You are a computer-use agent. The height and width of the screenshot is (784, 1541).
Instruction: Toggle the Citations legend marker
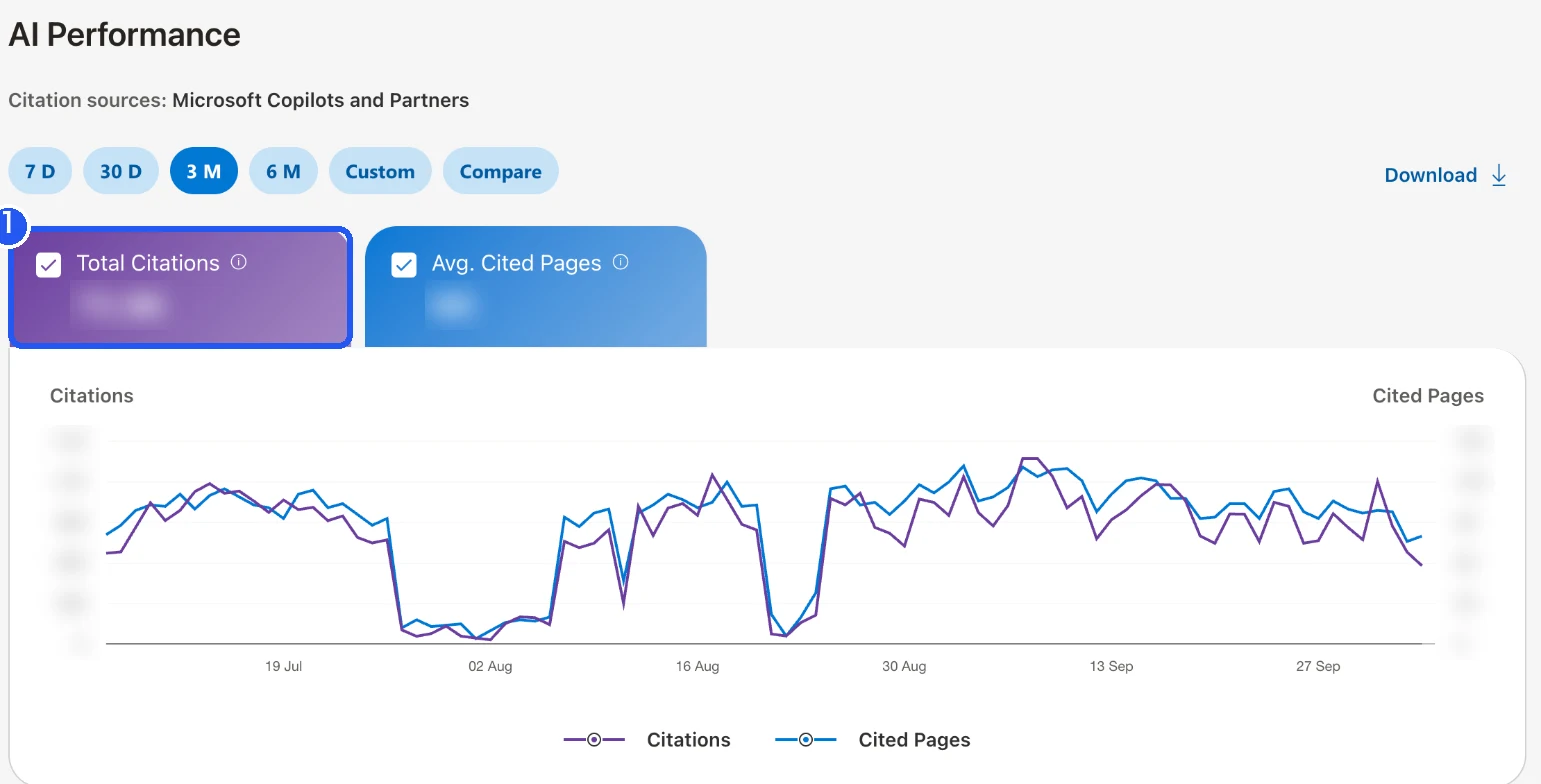[x=594, y=740]
